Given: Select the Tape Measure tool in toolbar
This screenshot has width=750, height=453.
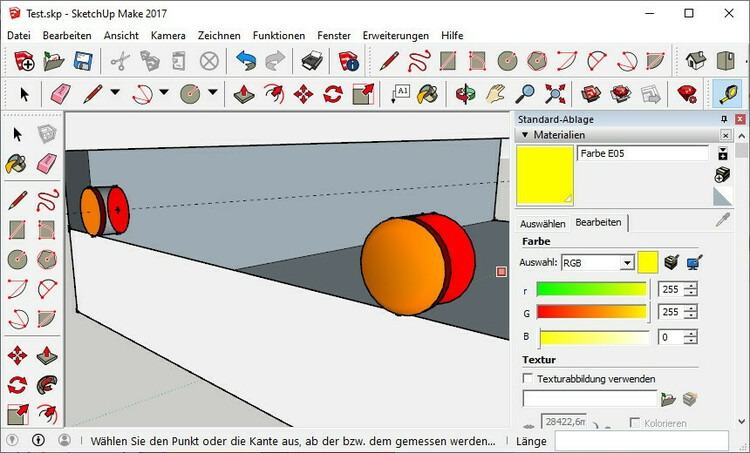Looking at the screenshot, I should 726,94.
